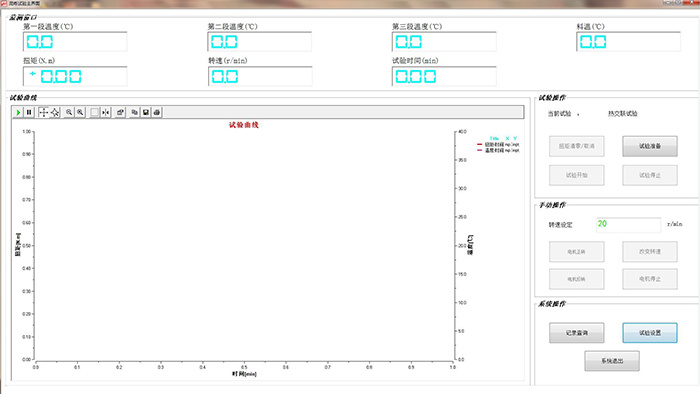The height and width of the screenshot is (394, 700).
Task: Click the zoom to fit arrows icon
Action: tap(105, 112)
